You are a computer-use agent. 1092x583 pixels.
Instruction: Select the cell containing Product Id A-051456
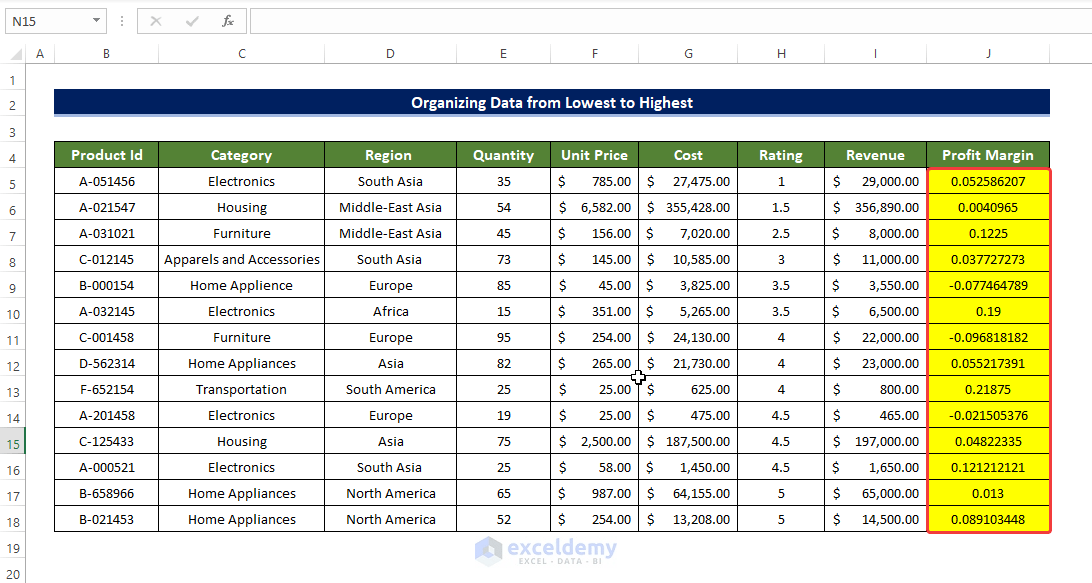click(x=106, y=181)
